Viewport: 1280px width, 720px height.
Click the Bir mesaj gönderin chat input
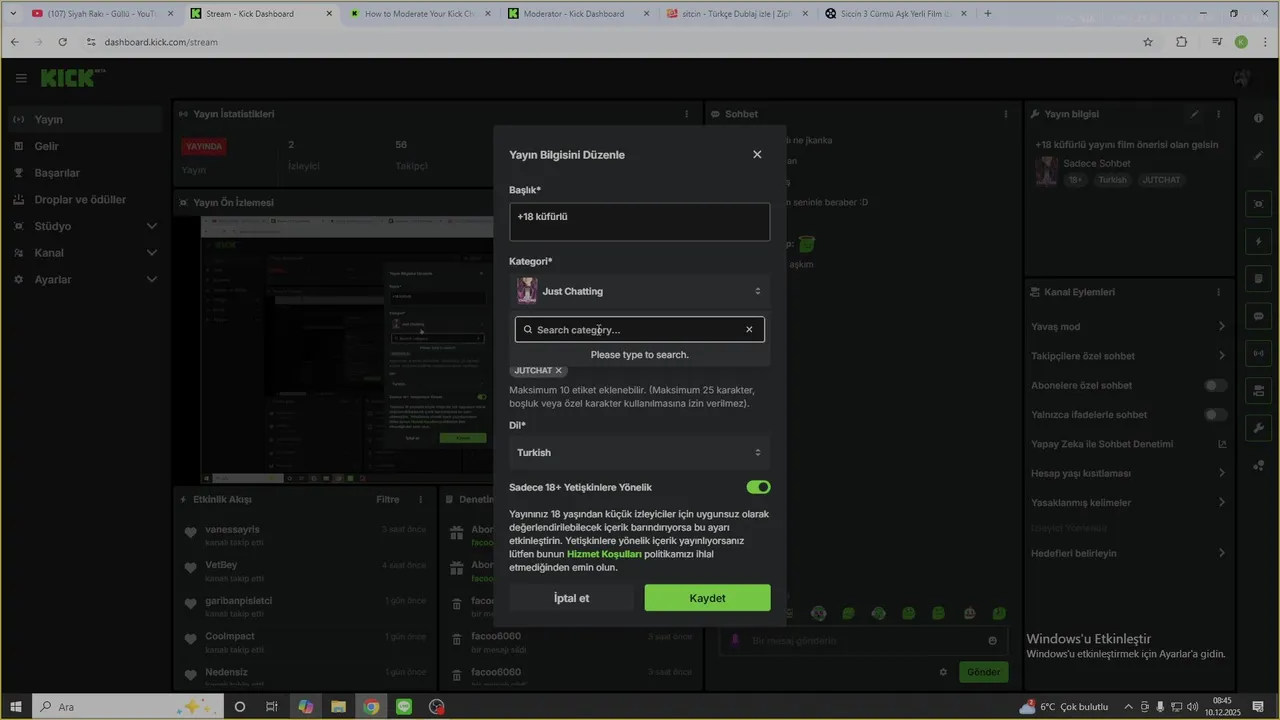[862, 641]
